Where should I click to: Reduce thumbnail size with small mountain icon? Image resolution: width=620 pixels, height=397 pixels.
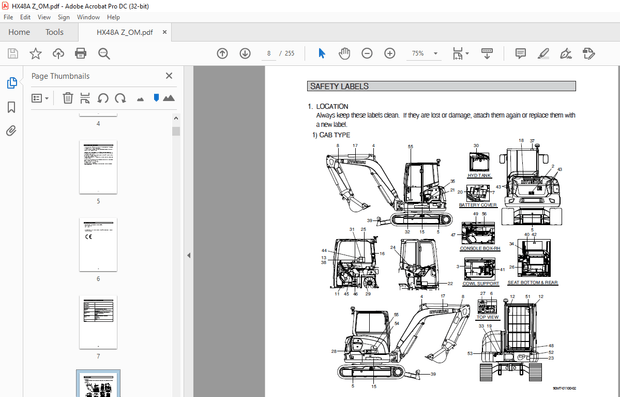pos(140,99)
